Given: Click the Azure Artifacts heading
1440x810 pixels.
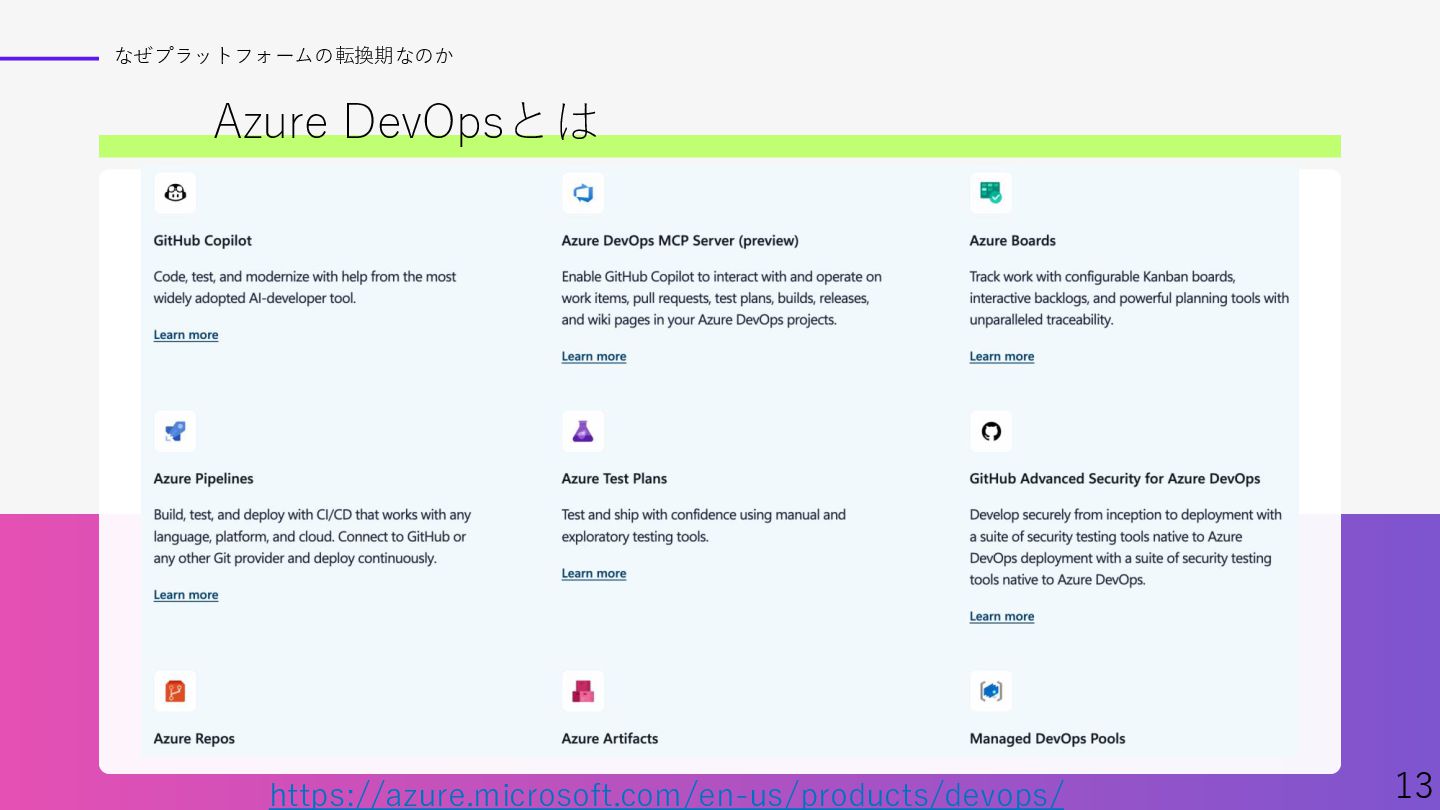Looking at the screenshot, I should click(610, 739).
